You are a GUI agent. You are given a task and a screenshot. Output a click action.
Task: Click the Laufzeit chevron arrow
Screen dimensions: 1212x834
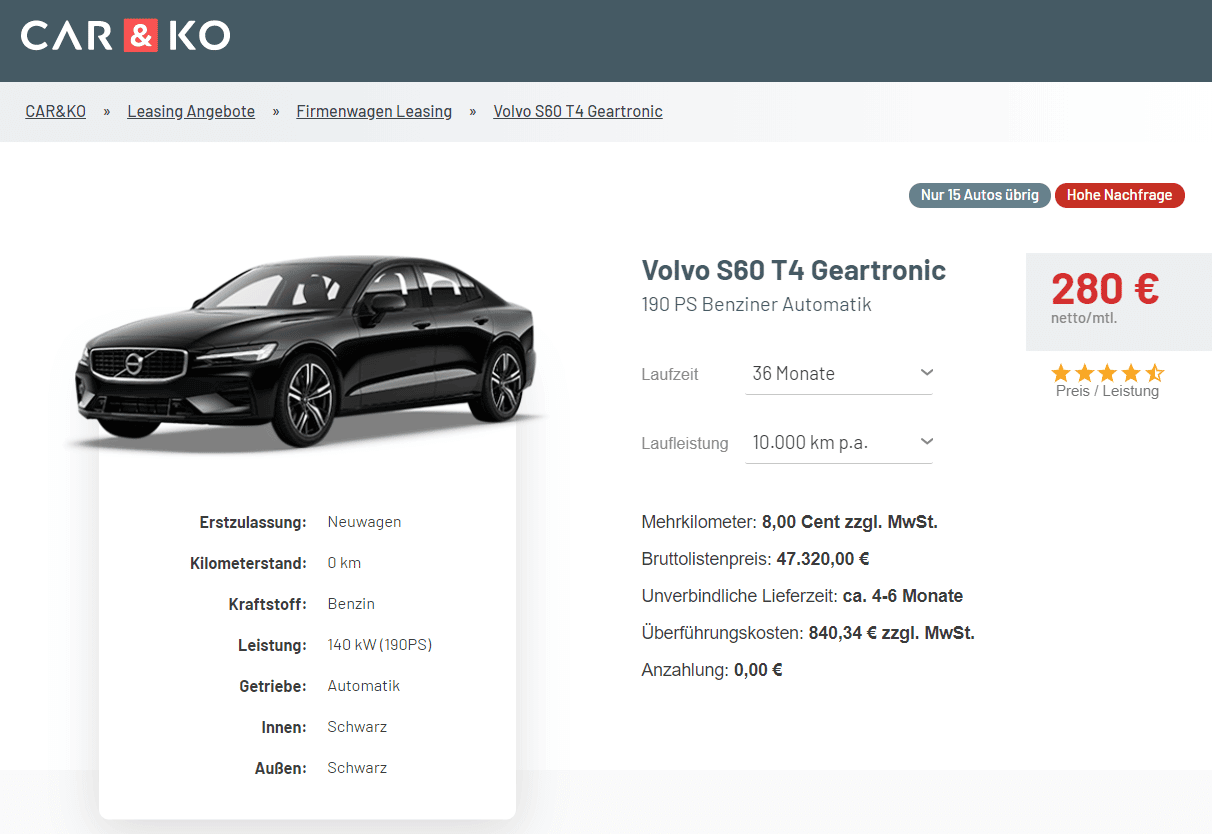[x=926, y=372]
